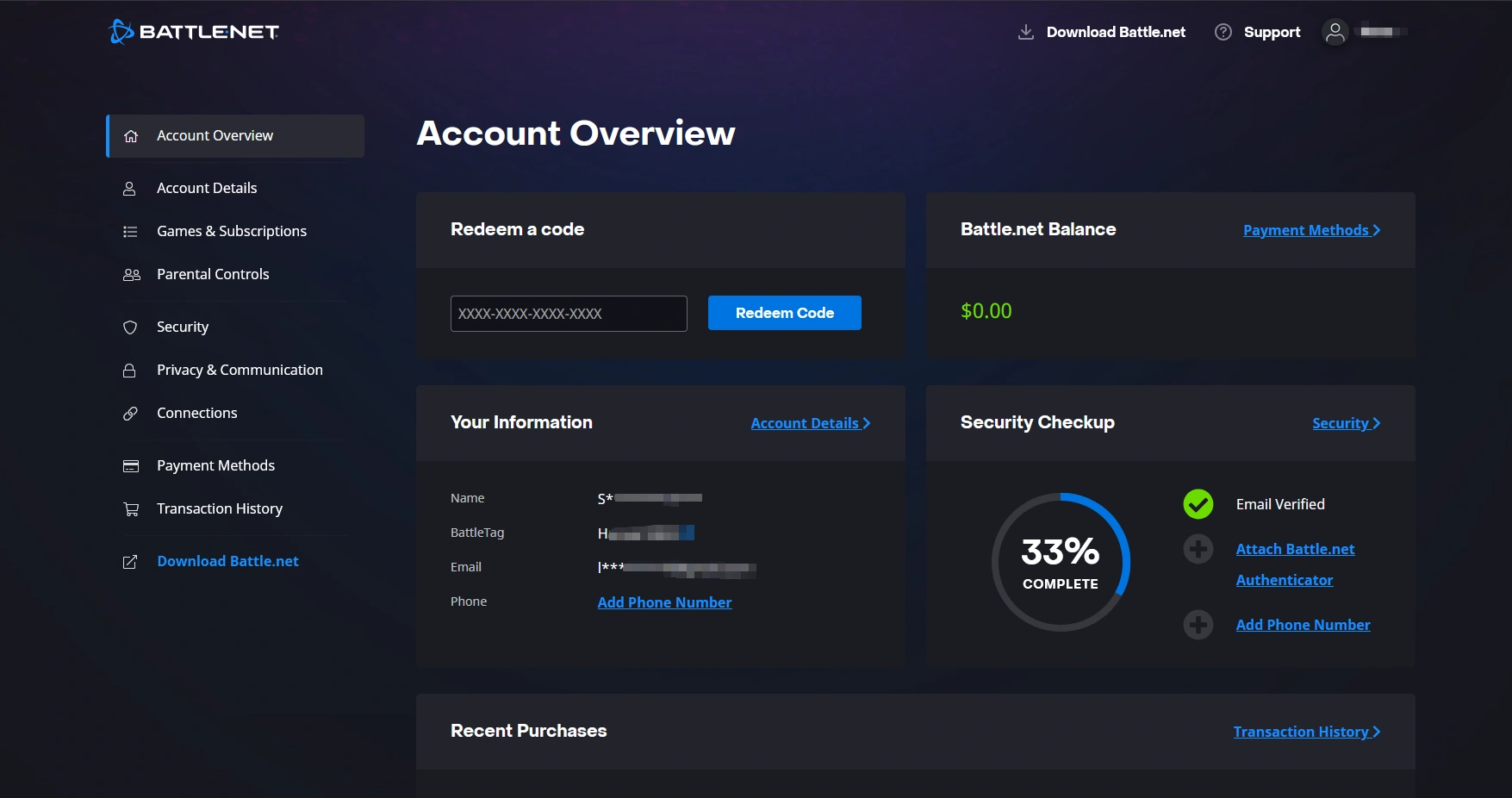Viewport: 1512px width, 798px height.
Task: Select Parental Controls in the sidebar
Action: click(x=235, y=274)
